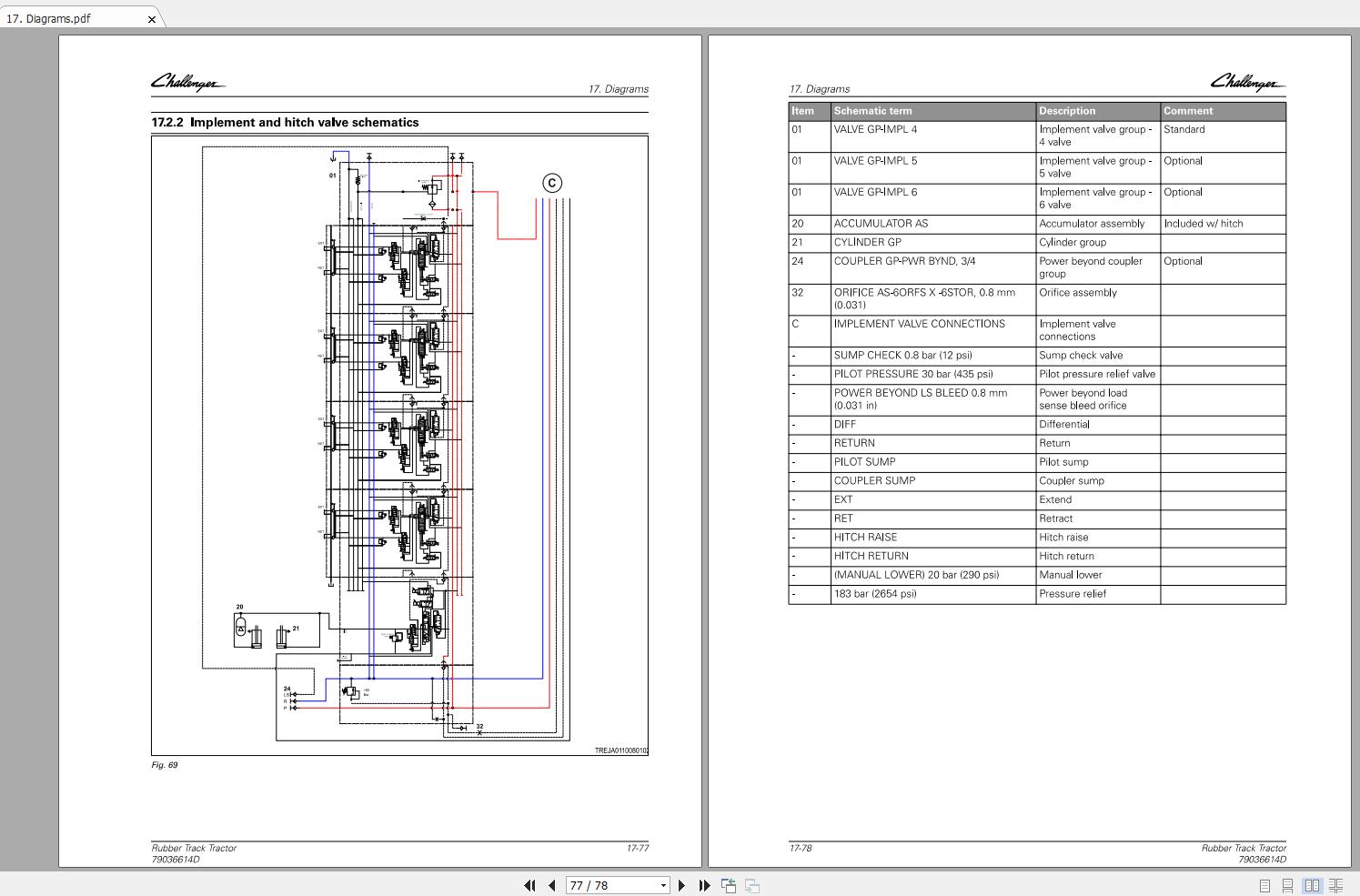Click the previous view navigation icon

tap(729, 885)
